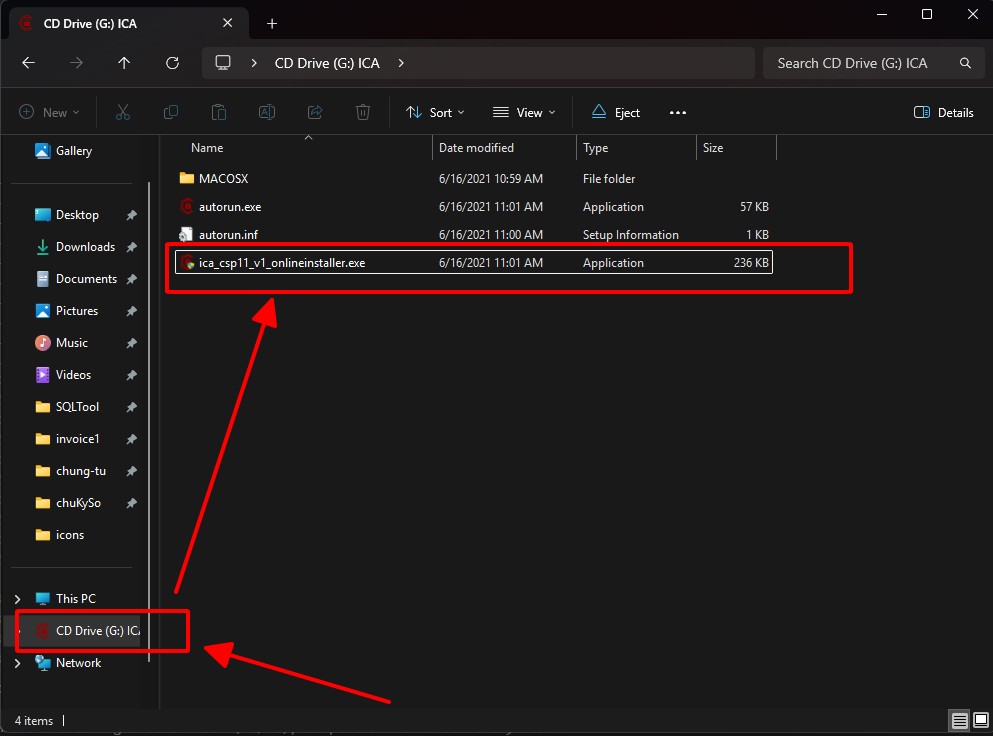Click the Delete trash can icon
The width and height of the screenshot is (993, 736).
pyautogui.click(x=363, y=113)
